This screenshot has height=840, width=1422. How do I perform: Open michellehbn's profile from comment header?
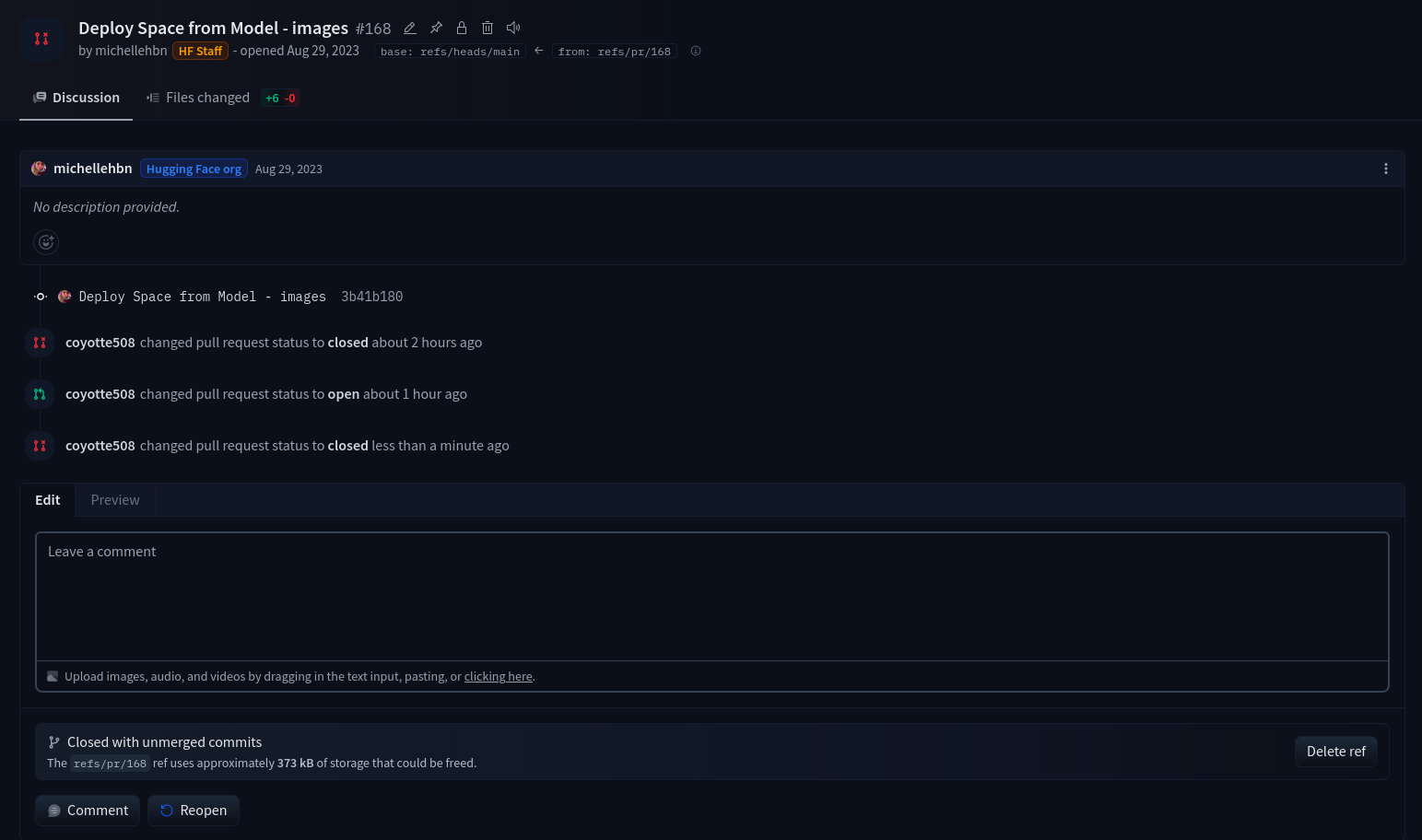92,169
